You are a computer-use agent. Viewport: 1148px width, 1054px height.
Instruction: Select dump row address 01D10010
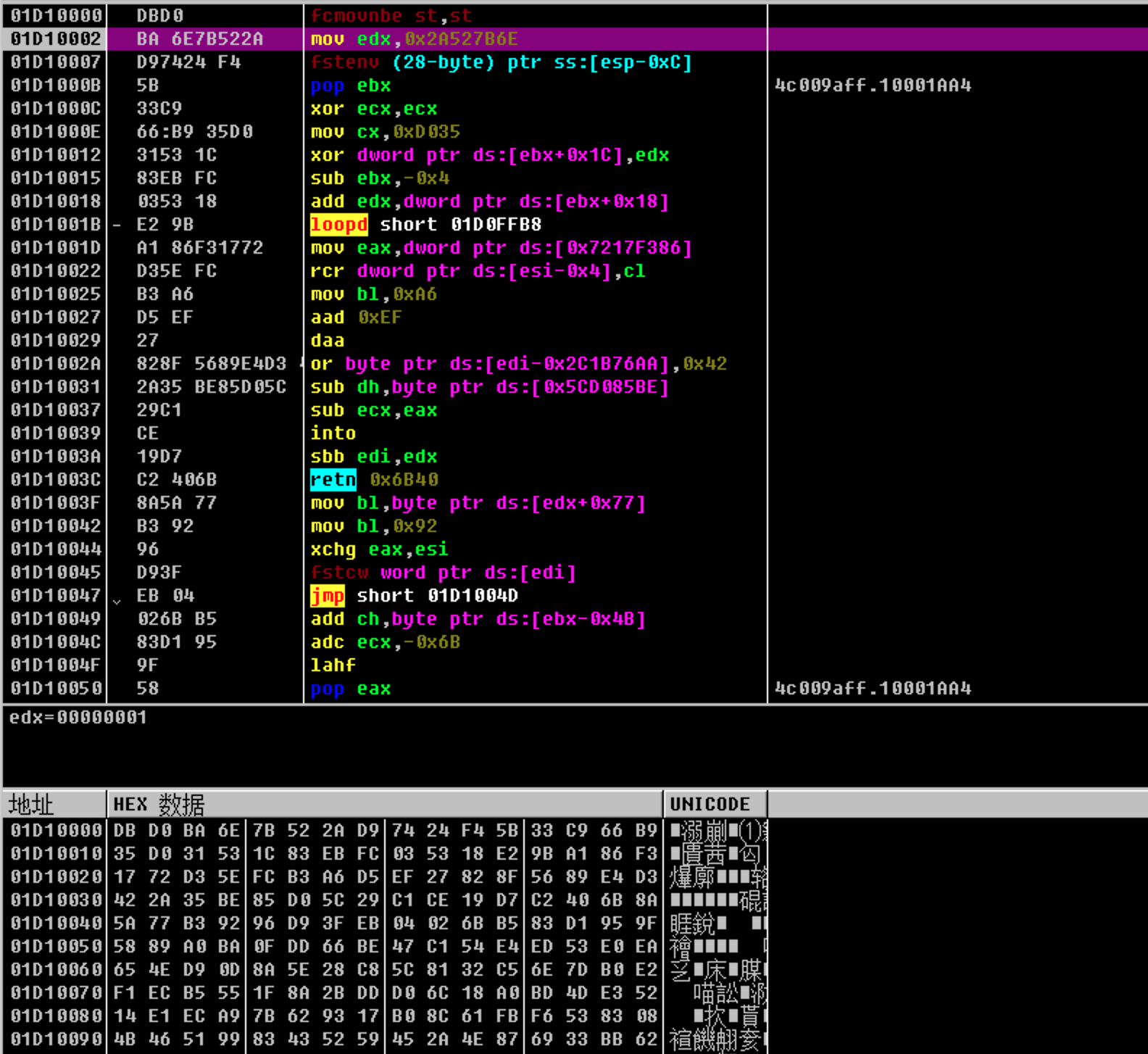pyautogui.click(x=56, y=854)
